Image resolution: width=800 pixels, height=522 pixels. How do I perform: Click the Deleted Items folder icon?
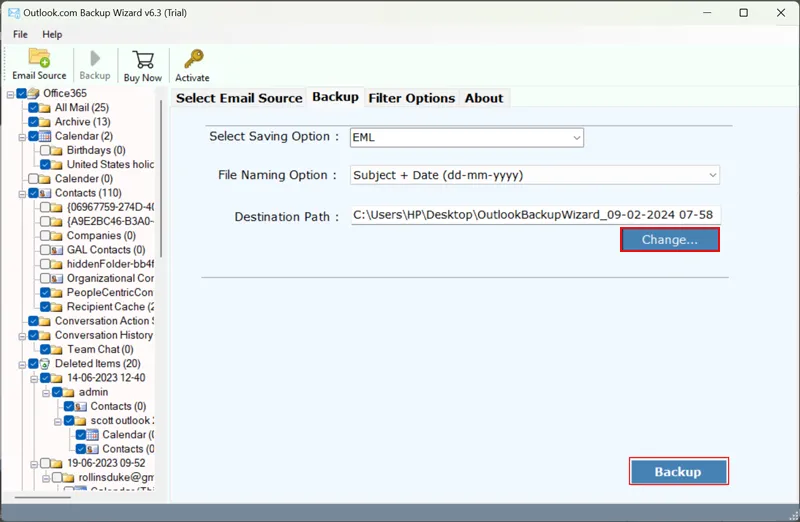pyautogui.click(x=45, y=364)
